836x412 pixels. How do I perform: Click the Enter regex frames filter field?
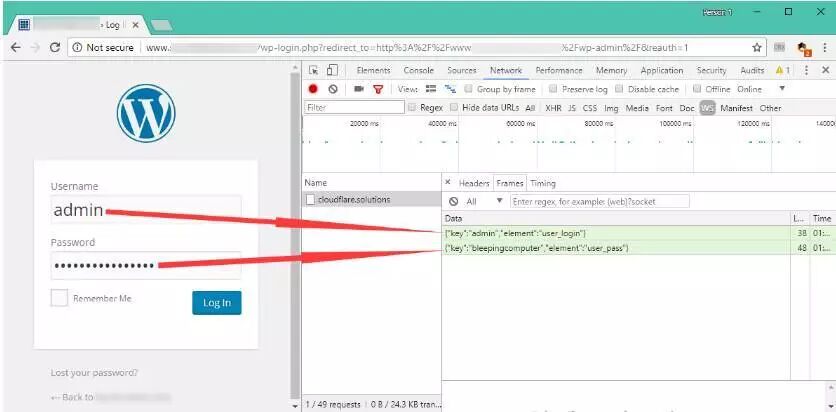[600, 201]
